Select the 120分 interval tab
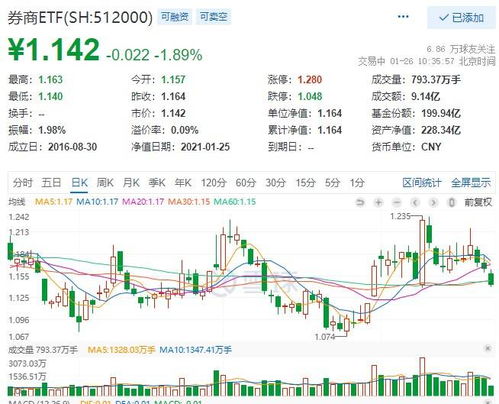The height and width of the screenshot is (404, 499). point(213,183)
